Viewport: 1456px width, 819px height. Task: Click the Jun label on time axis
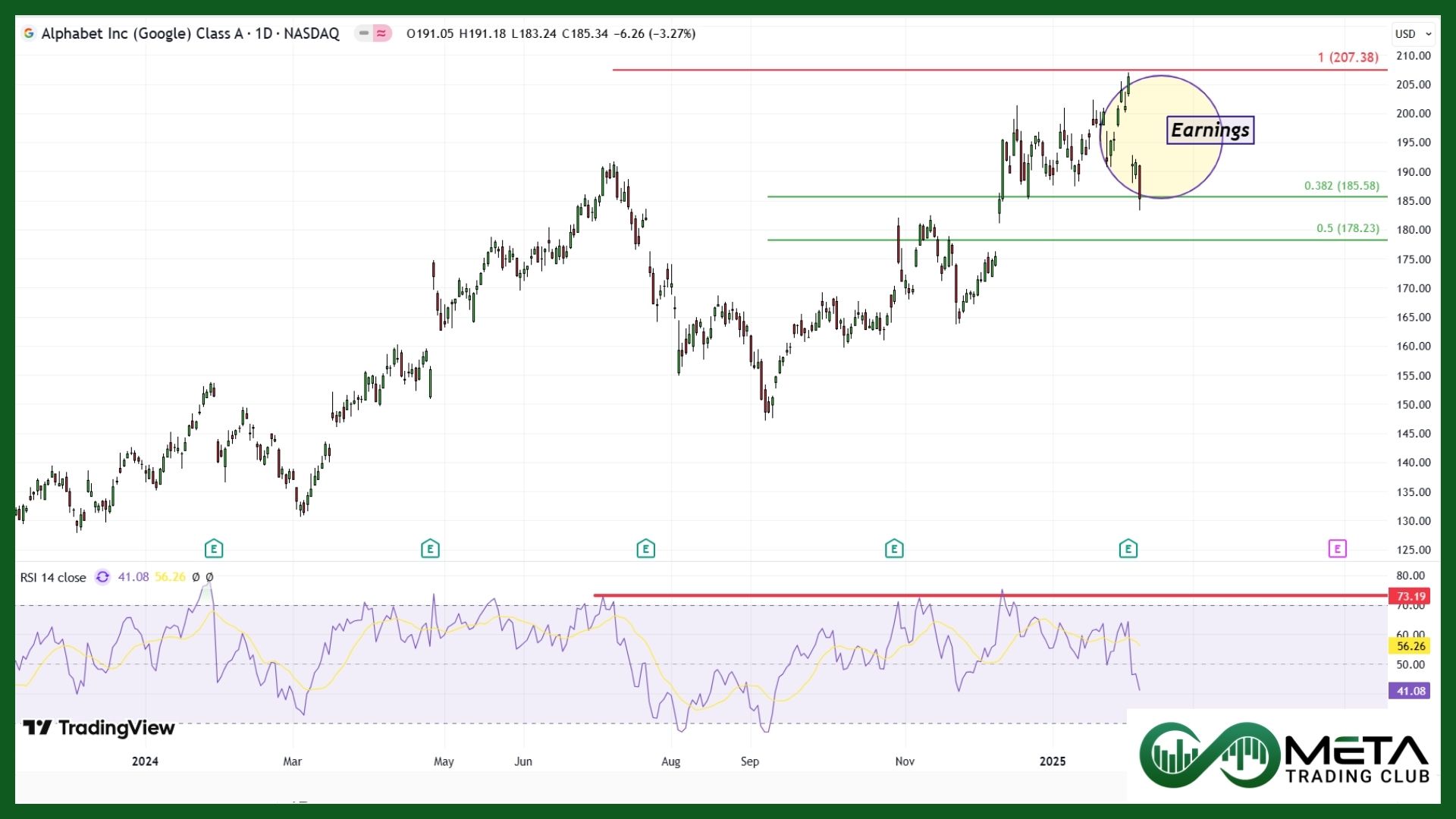pos(523,761)
